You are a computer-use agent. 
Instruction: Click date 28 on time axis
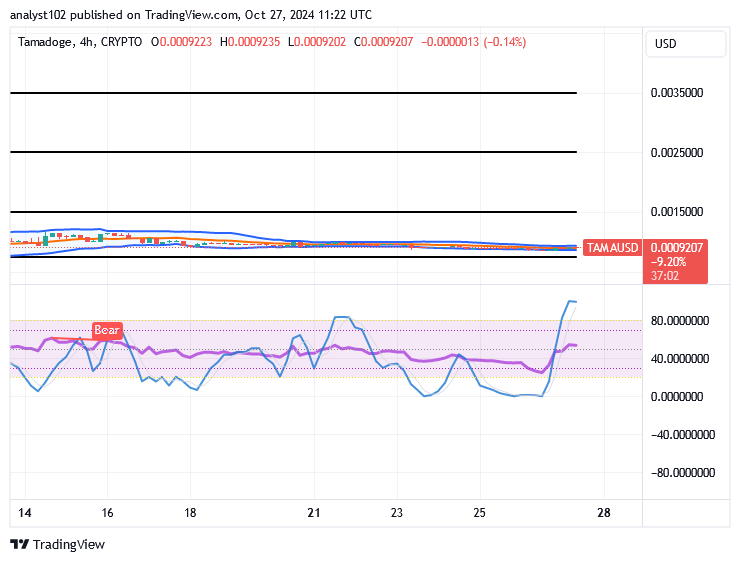tap(604, 512)
